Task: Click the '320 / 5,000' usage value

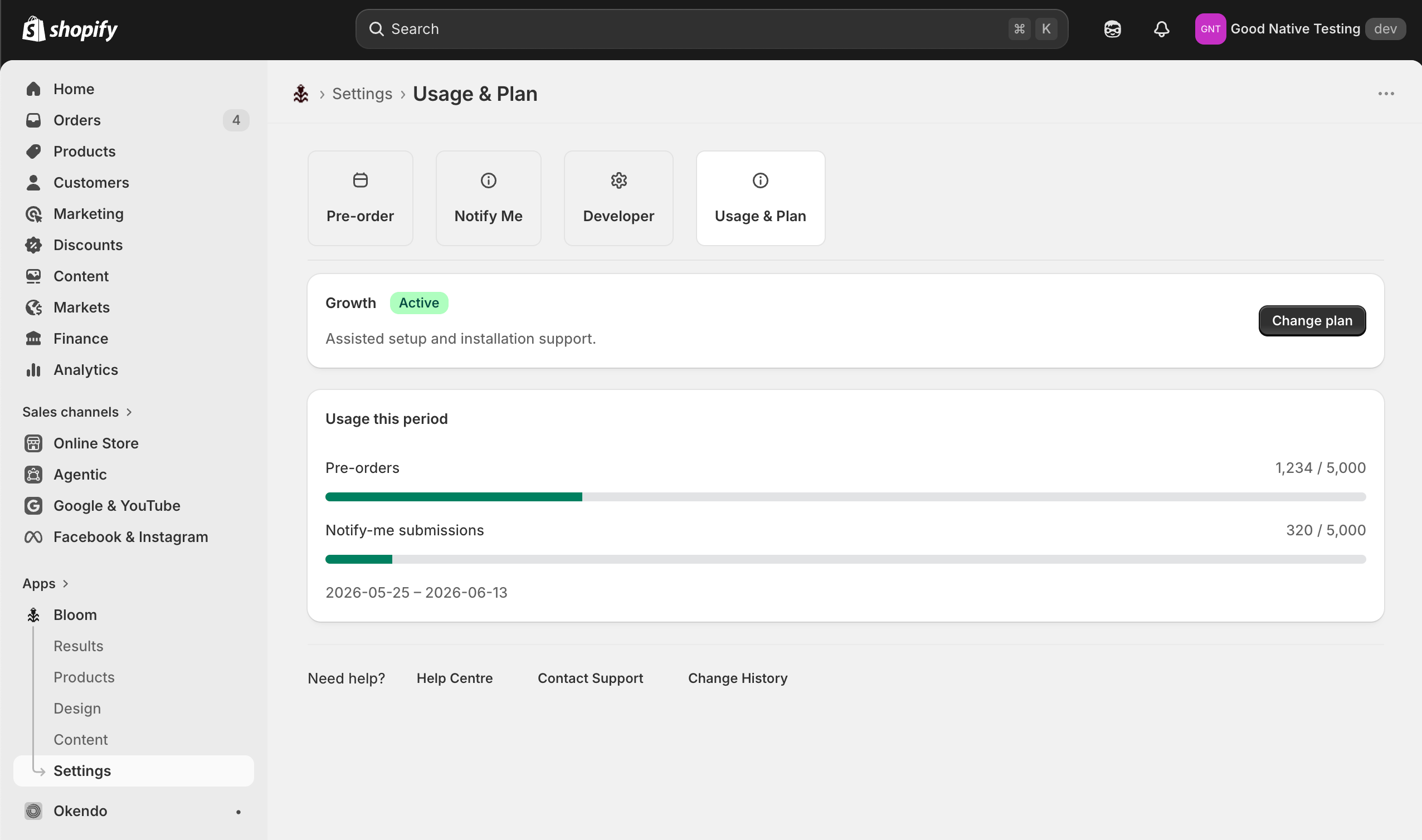Action: click(x=1326, y=530)
